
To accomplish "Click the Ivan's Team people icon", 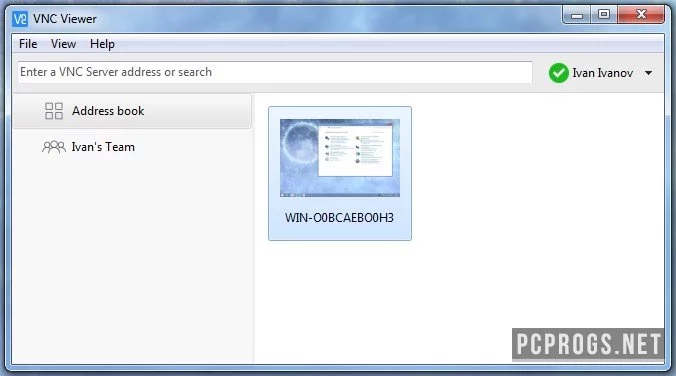I will tap(54, 147).
